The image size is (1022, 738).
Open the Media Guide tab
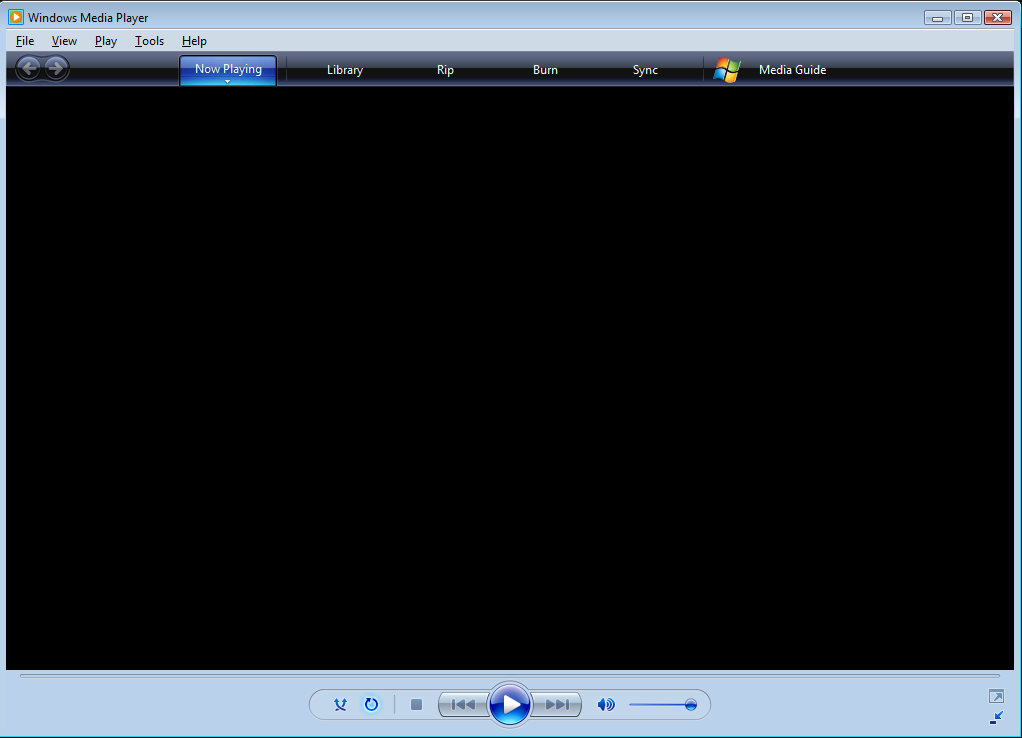(793, 70)
